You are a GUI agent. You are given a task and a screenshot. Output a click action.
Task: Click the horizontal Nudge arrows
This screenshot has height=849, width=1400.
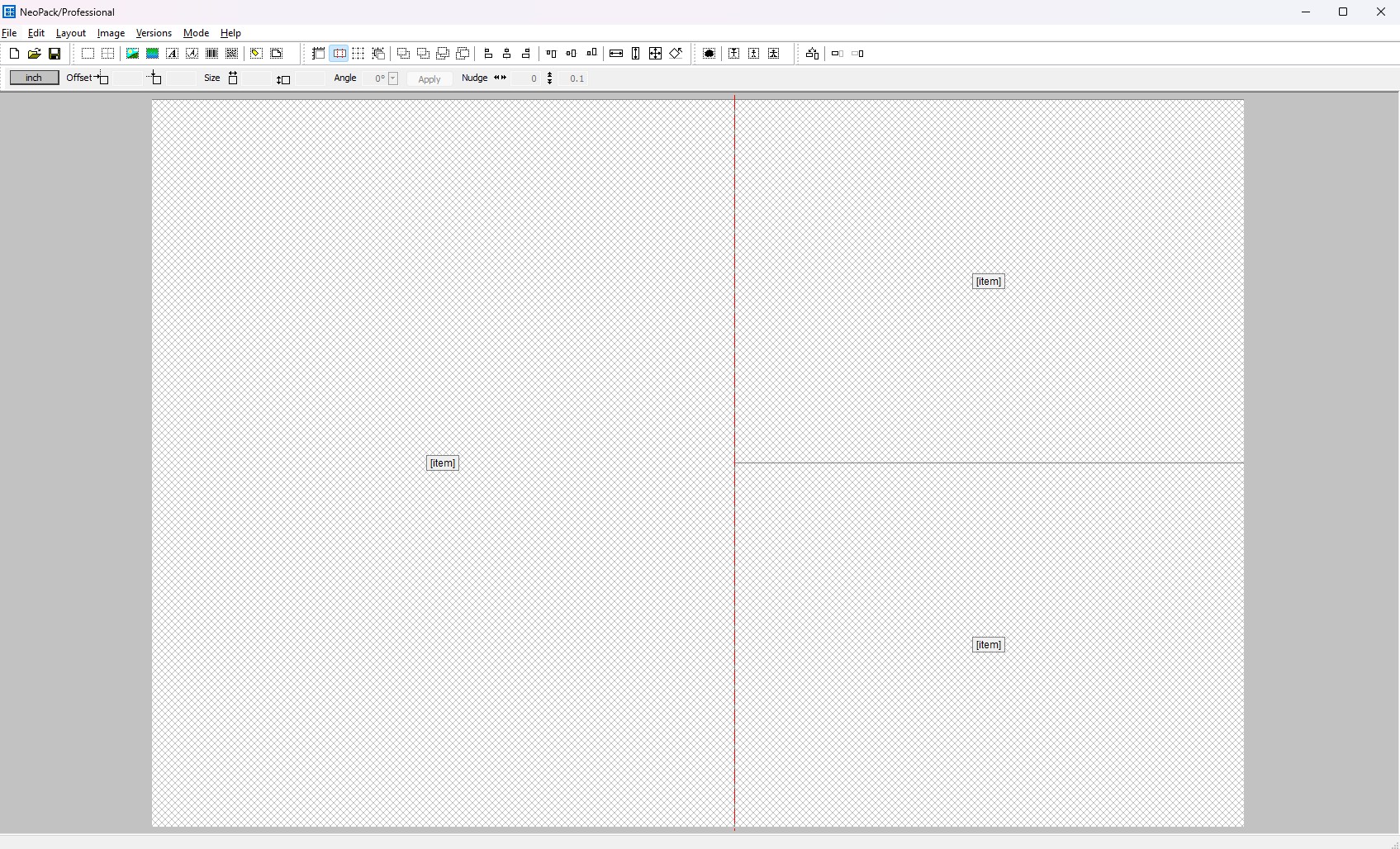pos(500,78)
